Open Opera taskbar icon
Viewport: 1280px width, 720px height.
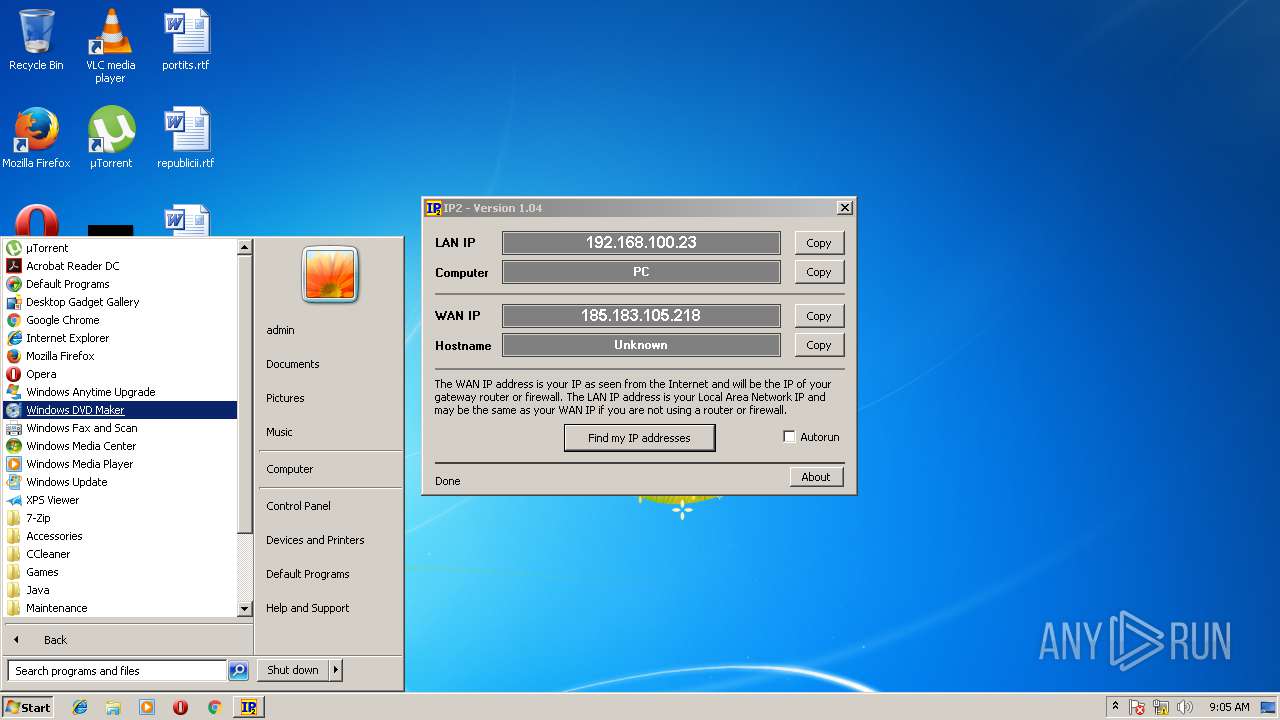click(180, 707)
